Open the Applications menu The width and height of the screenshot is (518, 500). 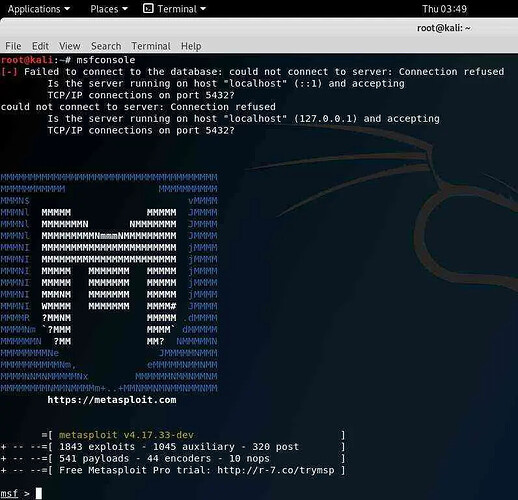tap(39, 9)
